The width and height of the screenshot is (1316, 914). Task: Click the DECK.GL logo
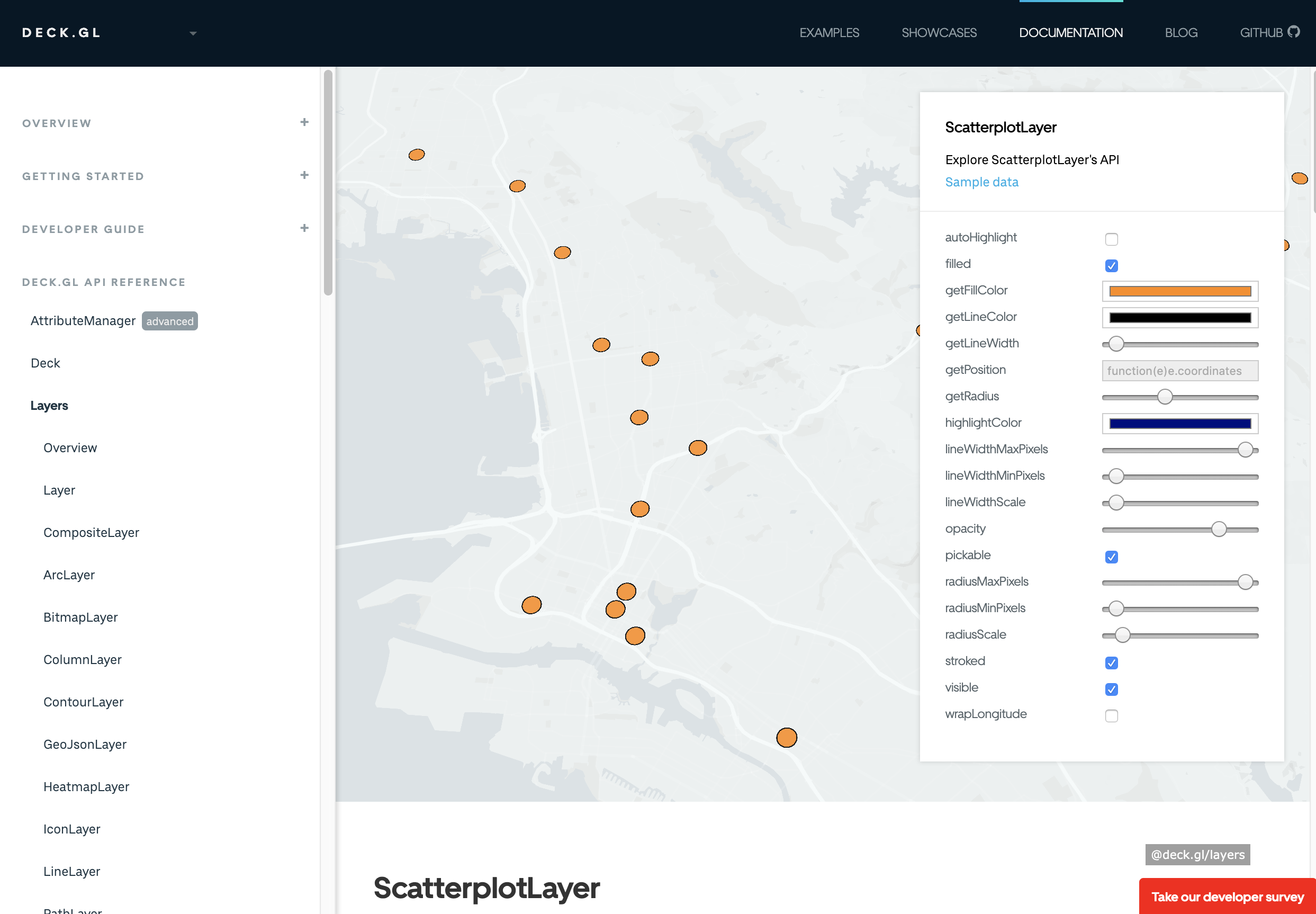pos(61,33)
